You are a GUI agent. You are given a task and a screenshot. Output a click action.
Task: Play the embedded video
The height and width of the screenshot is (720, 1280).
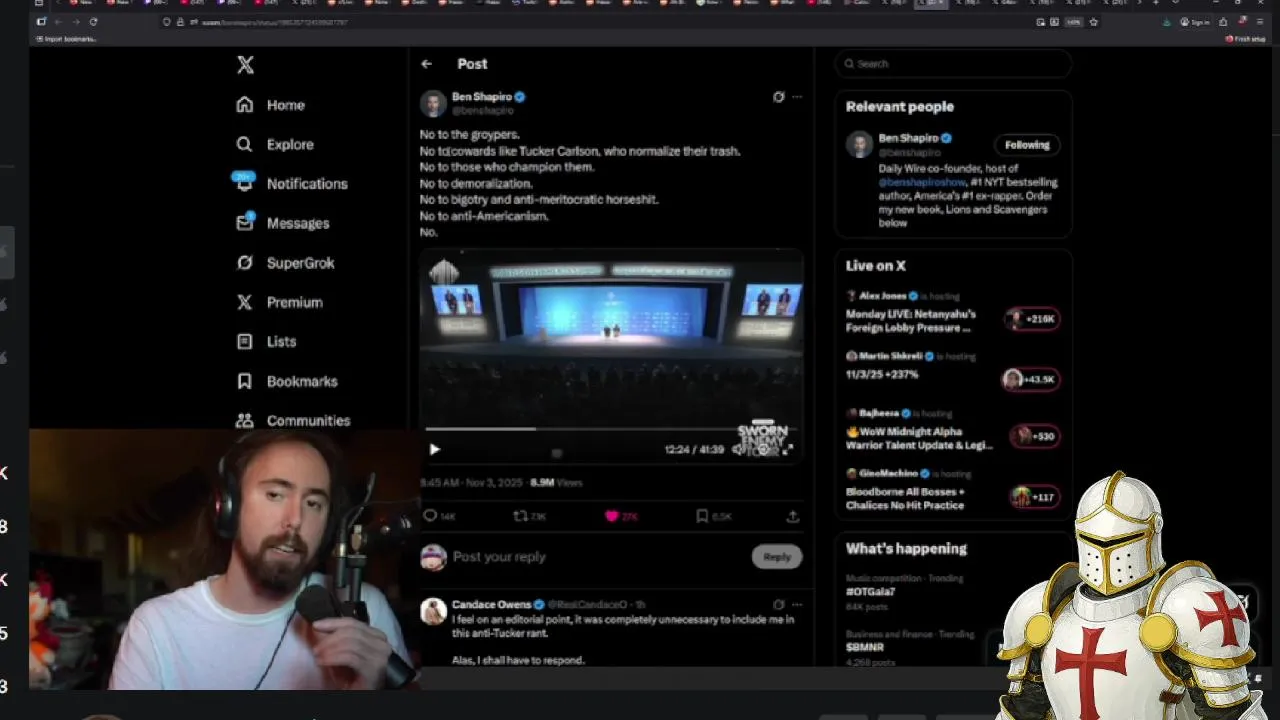435,450
